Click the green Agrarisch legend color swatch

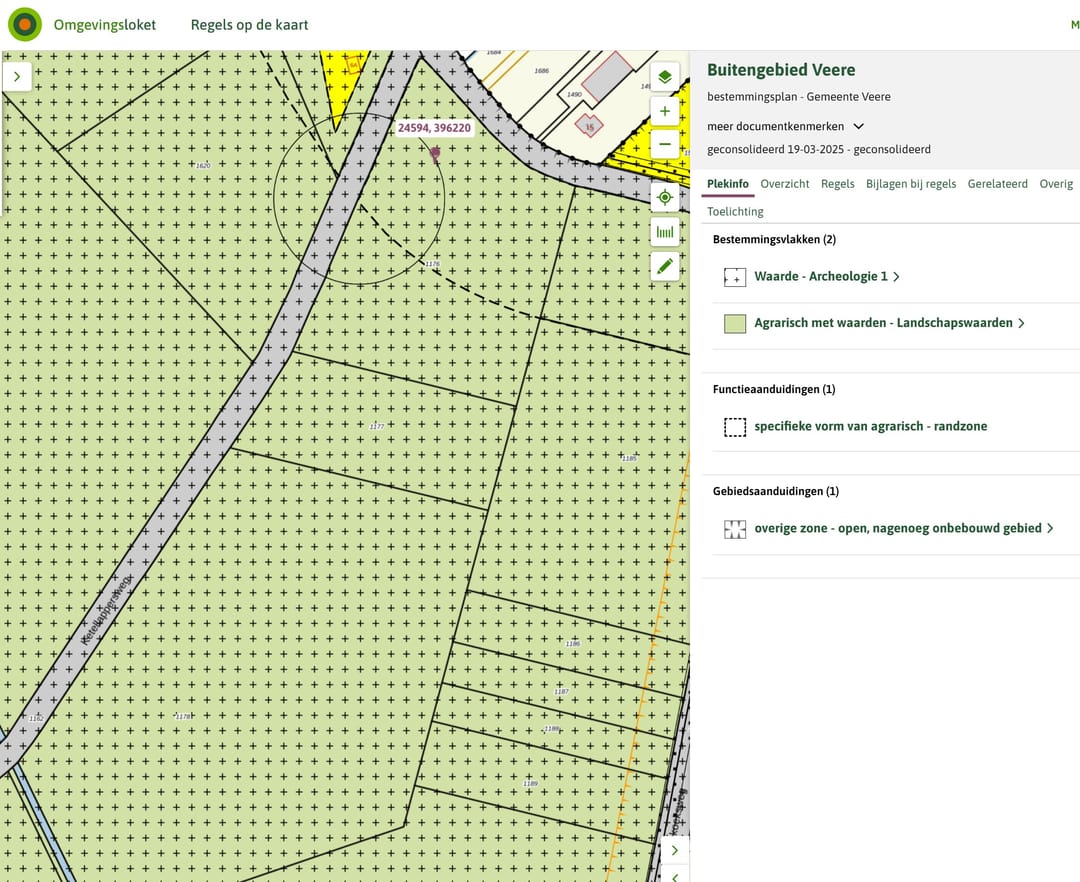point(735,324)
